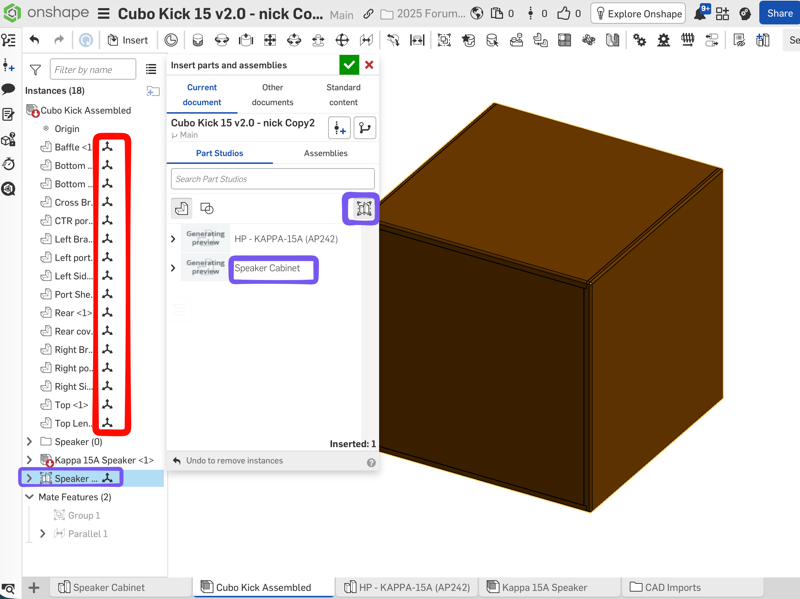The image size is (800, 599).
Task: Confirm insert with green checkmark
Action: (x=349, y=65)
